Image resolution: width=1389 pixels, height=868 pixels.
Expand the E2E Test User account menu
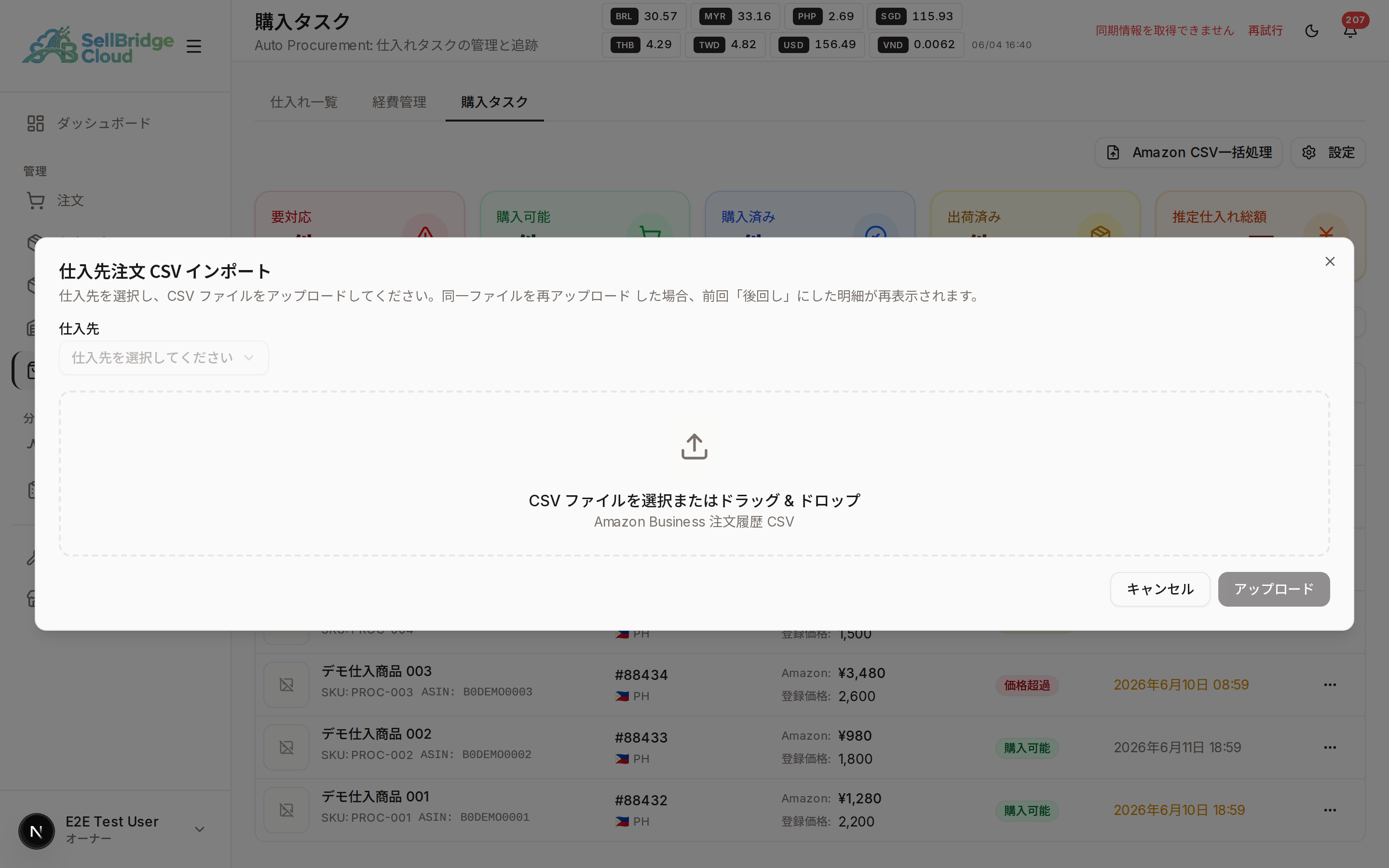pyautogui.click(x=115, y=829)
